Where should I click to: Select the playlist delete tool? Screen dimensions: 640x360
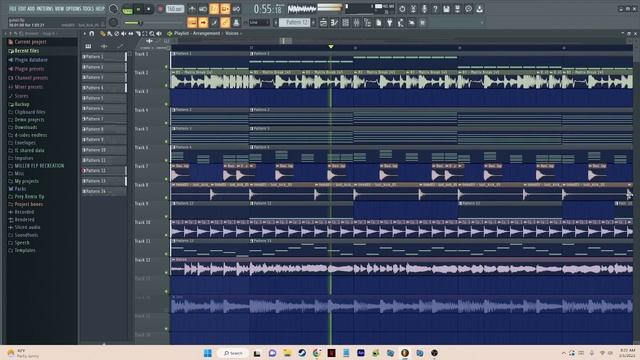[116, 33]
